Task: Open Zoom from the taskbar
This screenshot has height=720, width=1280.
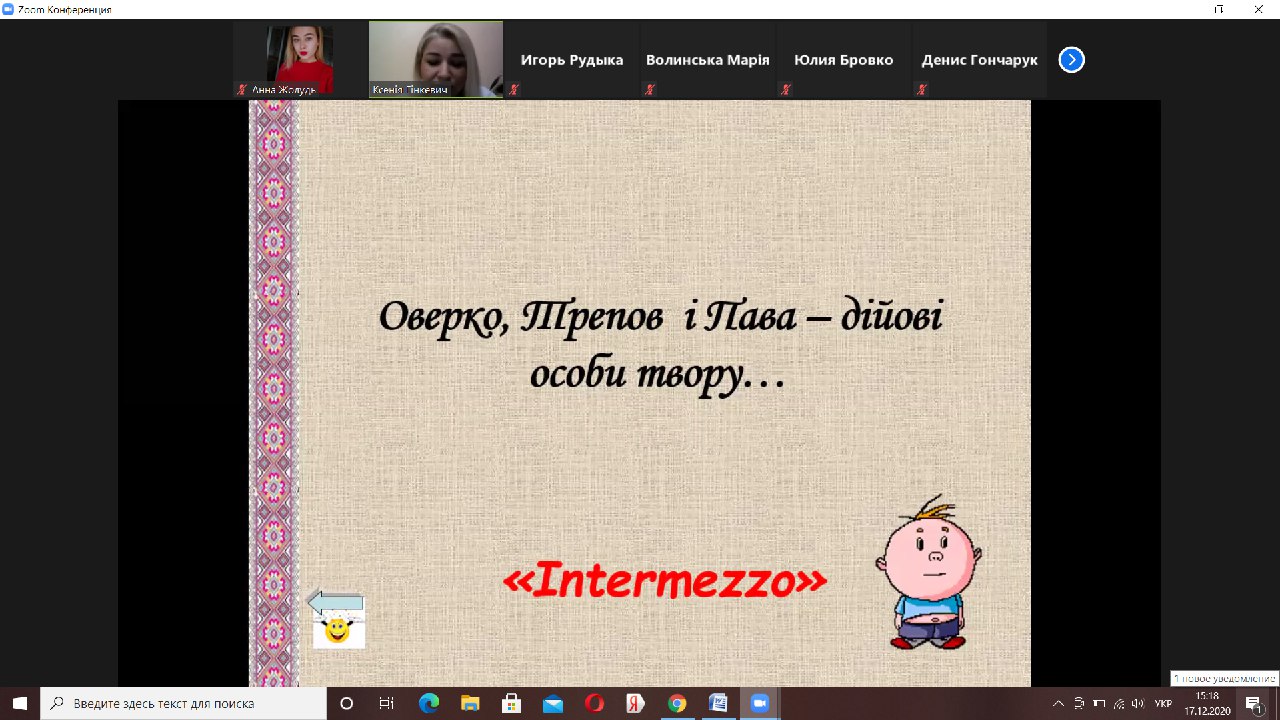Action: [758, 703]
